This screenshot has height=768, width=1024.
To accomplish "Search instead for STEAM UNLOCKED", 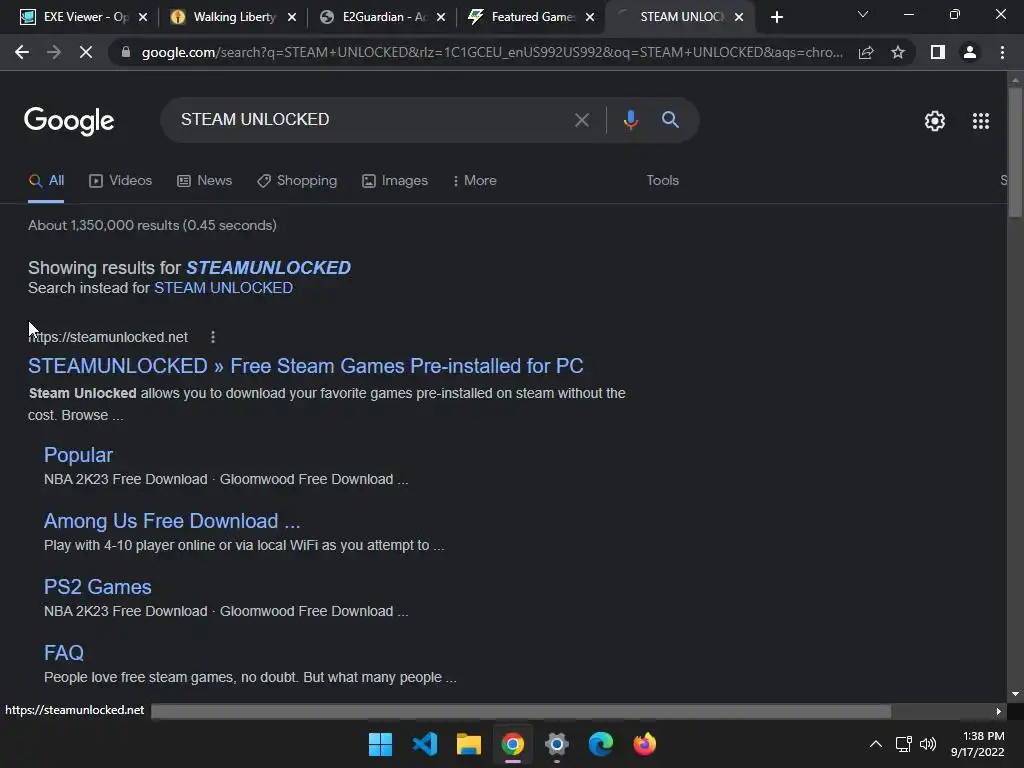I will (223, 288).
